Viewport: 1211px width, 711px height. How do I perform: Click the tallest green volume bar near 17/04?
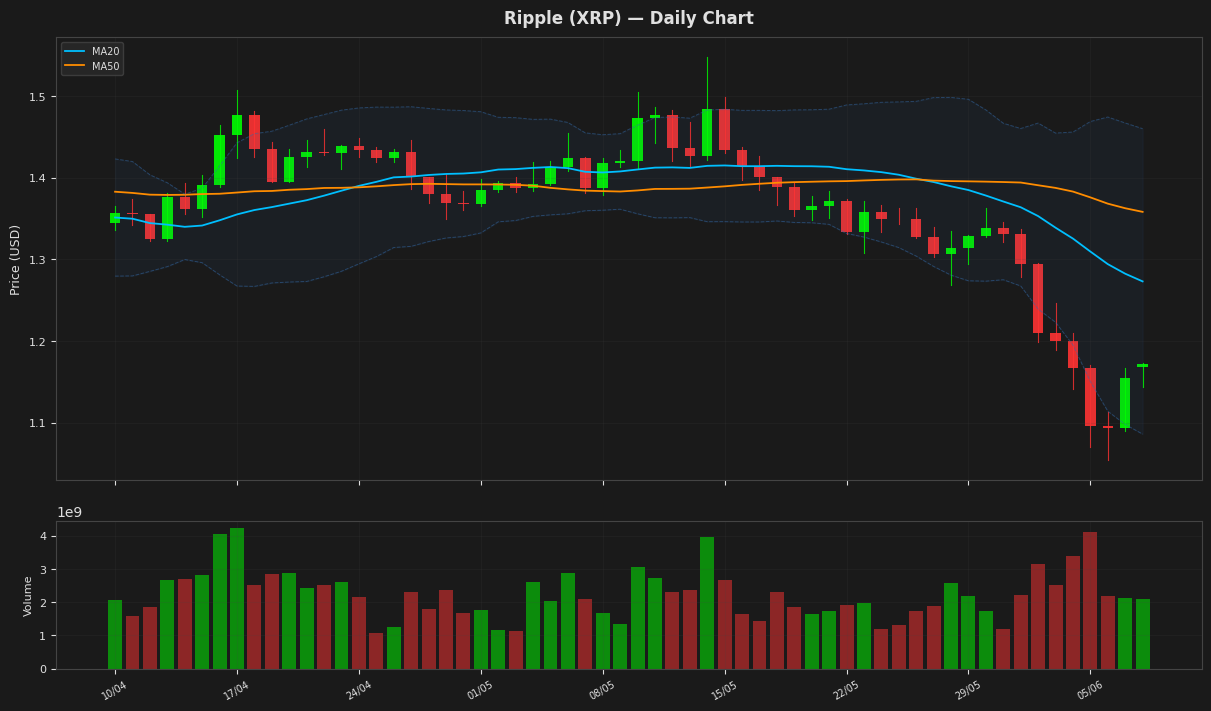[237, 598]
